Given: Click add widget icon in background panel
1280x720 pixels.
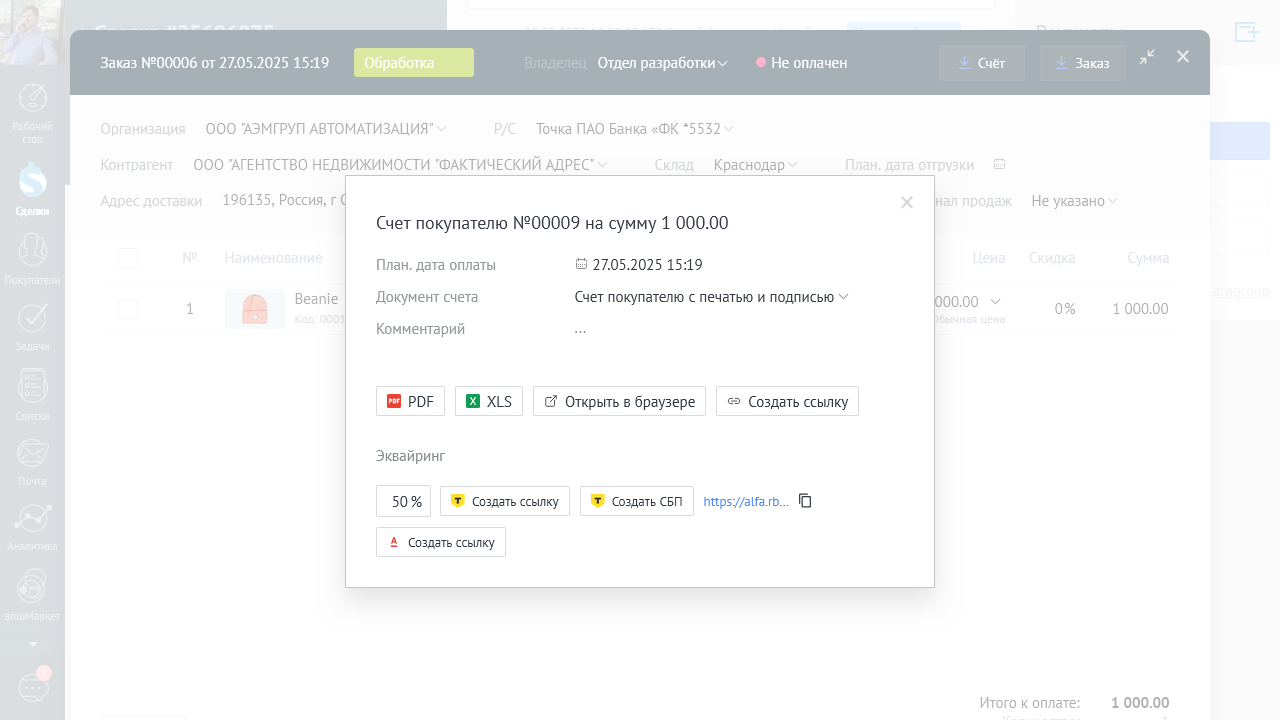Looking at the screenshot, I should click(1247, 32).
